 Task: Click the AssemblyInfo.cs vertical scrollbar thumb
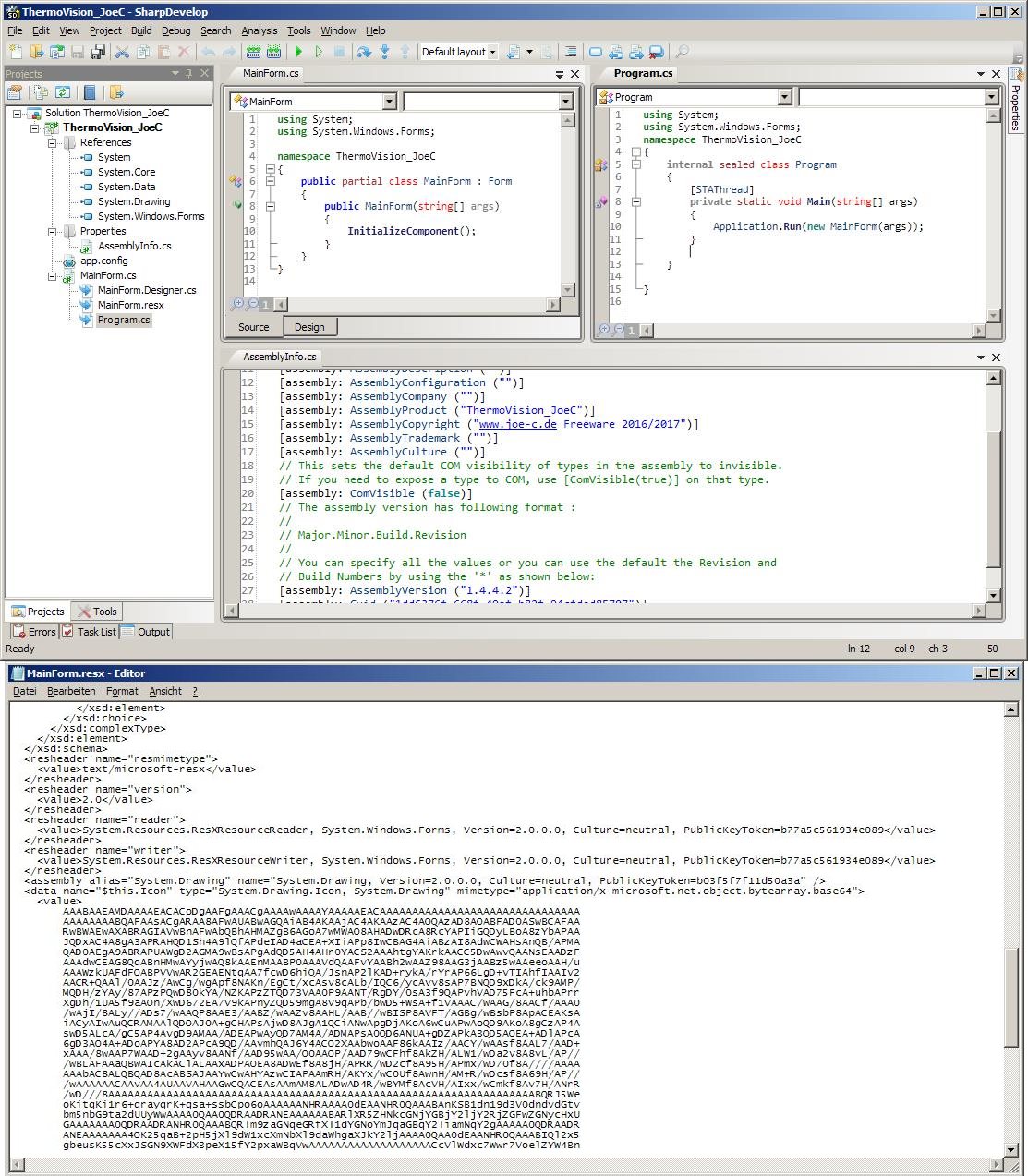[994, 499]
